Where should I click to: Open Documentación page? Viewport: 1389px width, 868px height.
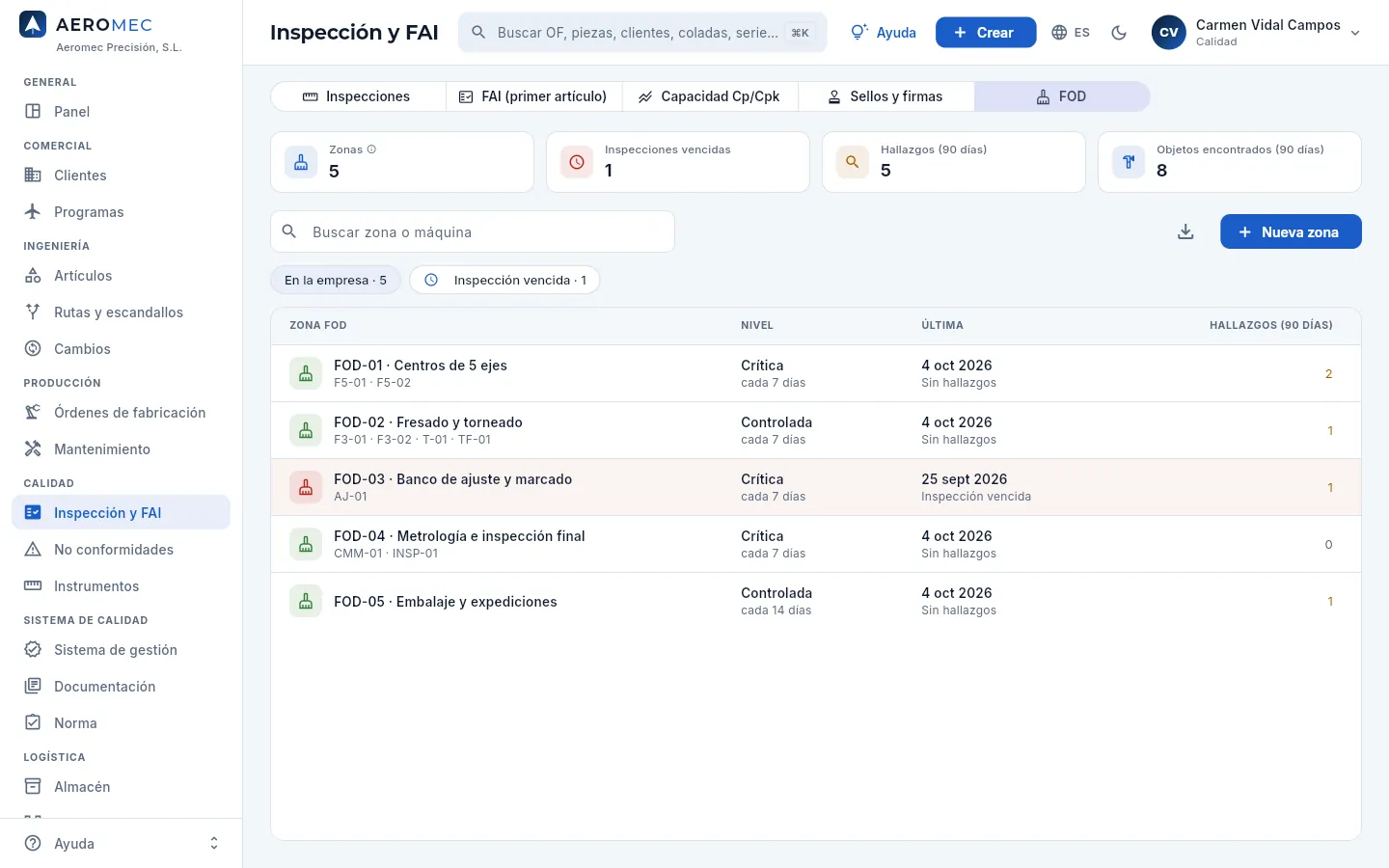pos(121,687)
